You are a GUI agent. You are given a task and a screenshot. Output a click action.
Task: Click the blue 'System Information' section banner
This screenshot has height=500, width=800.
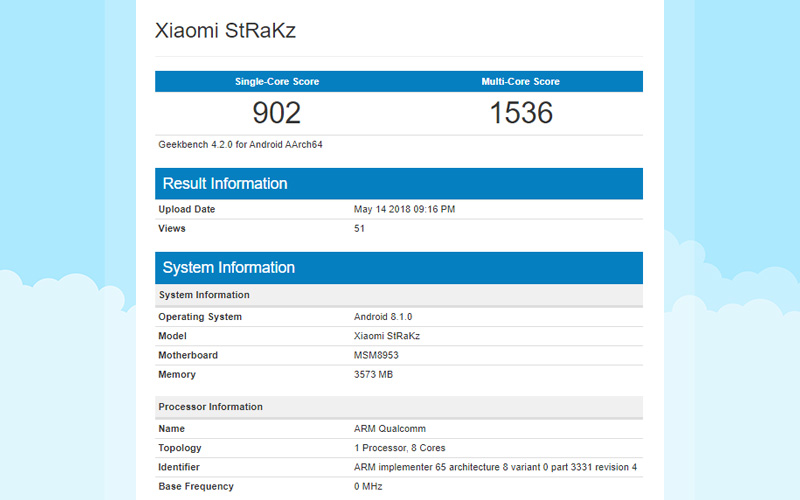pyautogui.click(x=399, y=267)
